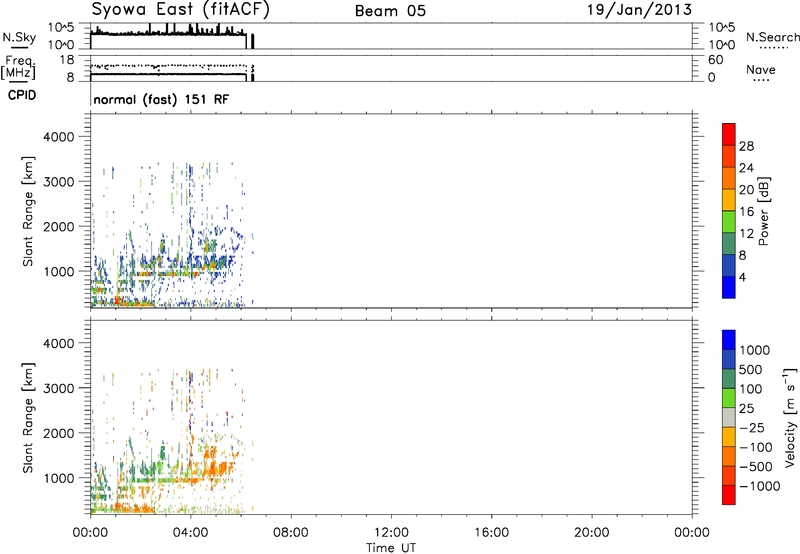Click the Velocity [m s-1] color bar title
Viewport: 800px width, 554px height.
click(790, 417)
